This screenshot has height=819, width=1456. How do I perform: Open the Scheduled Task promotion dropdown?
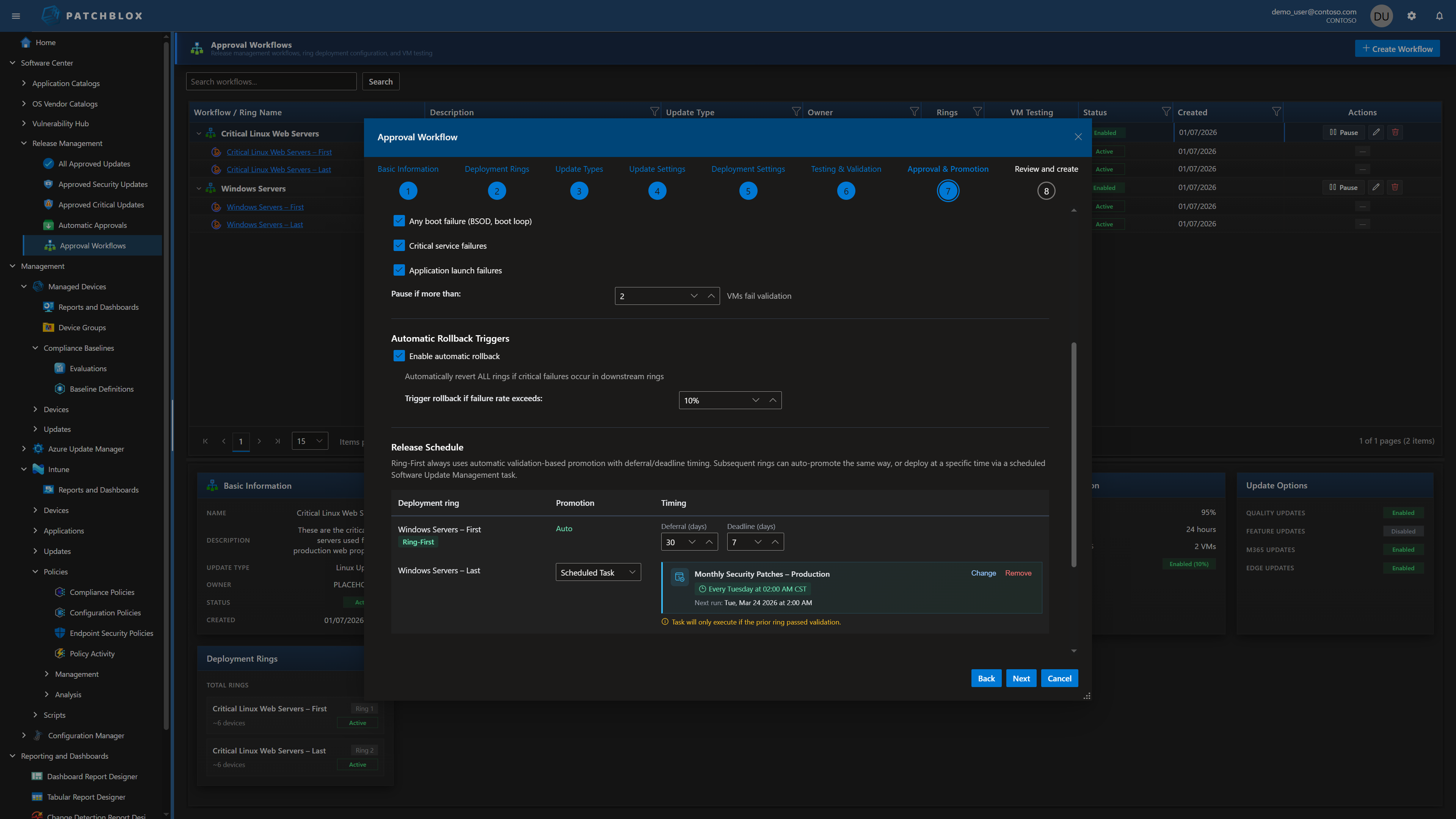point(598,573)
